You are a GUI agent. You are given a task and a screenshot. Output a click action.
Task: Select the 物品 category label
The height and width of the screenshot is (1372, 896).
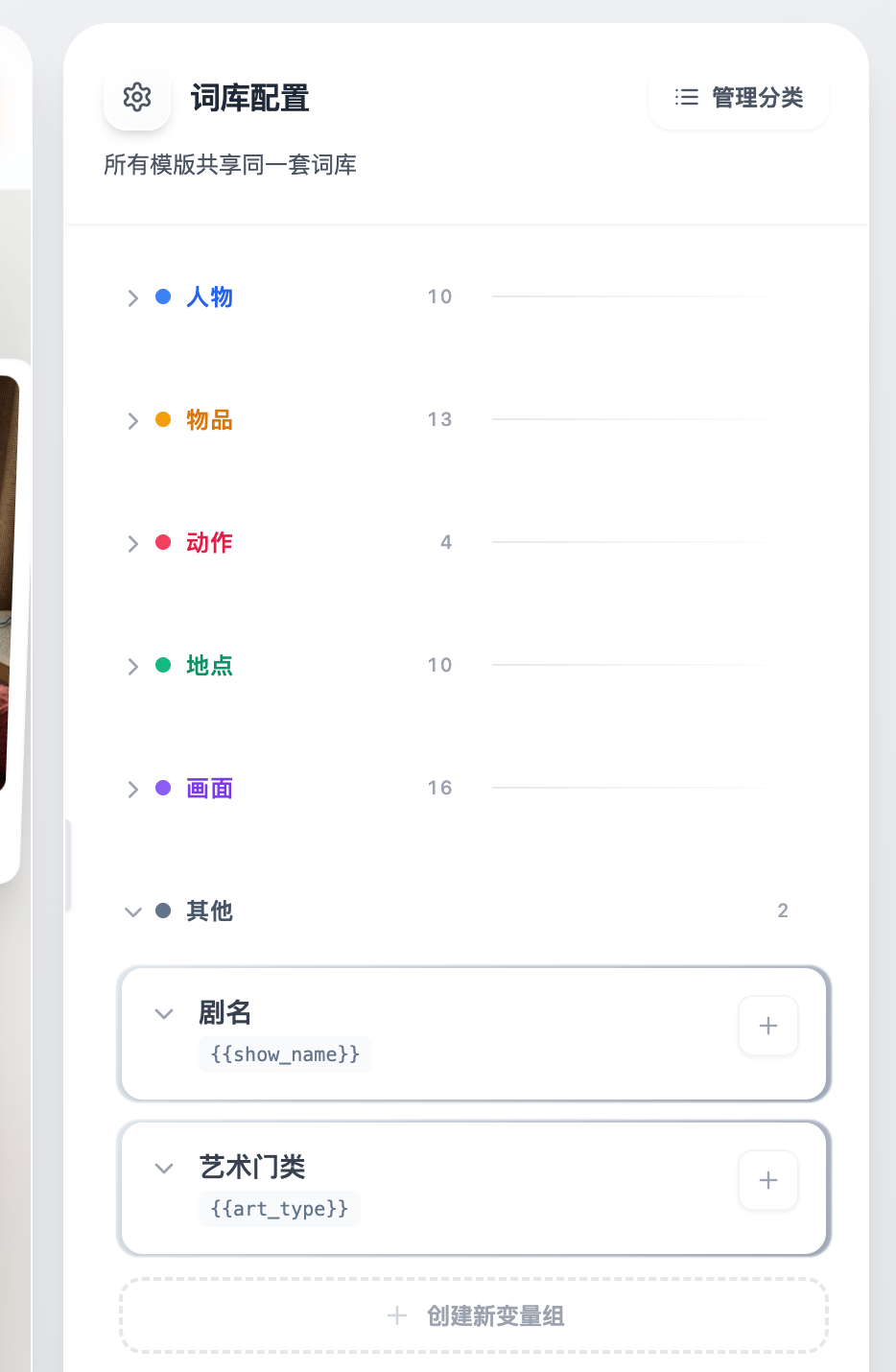pyautogui.click(x=209, y=420)
